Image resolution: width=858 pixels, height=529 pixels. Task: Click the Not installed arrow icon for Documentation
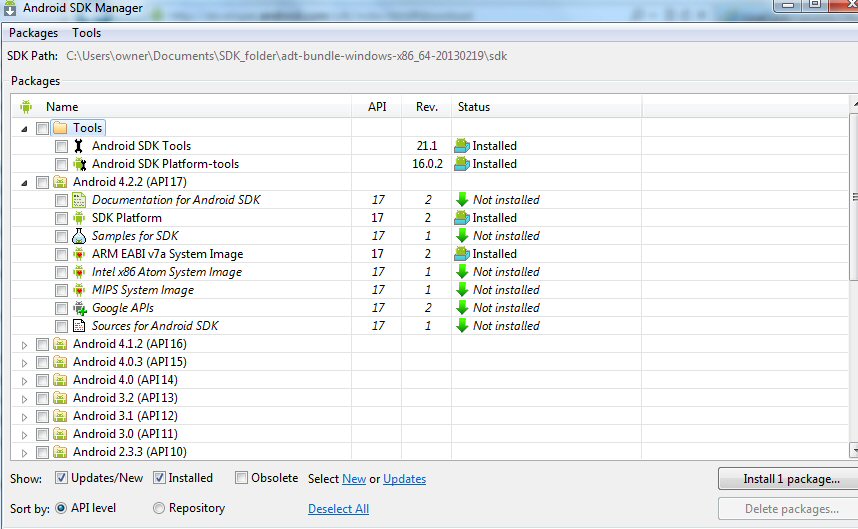462,200
